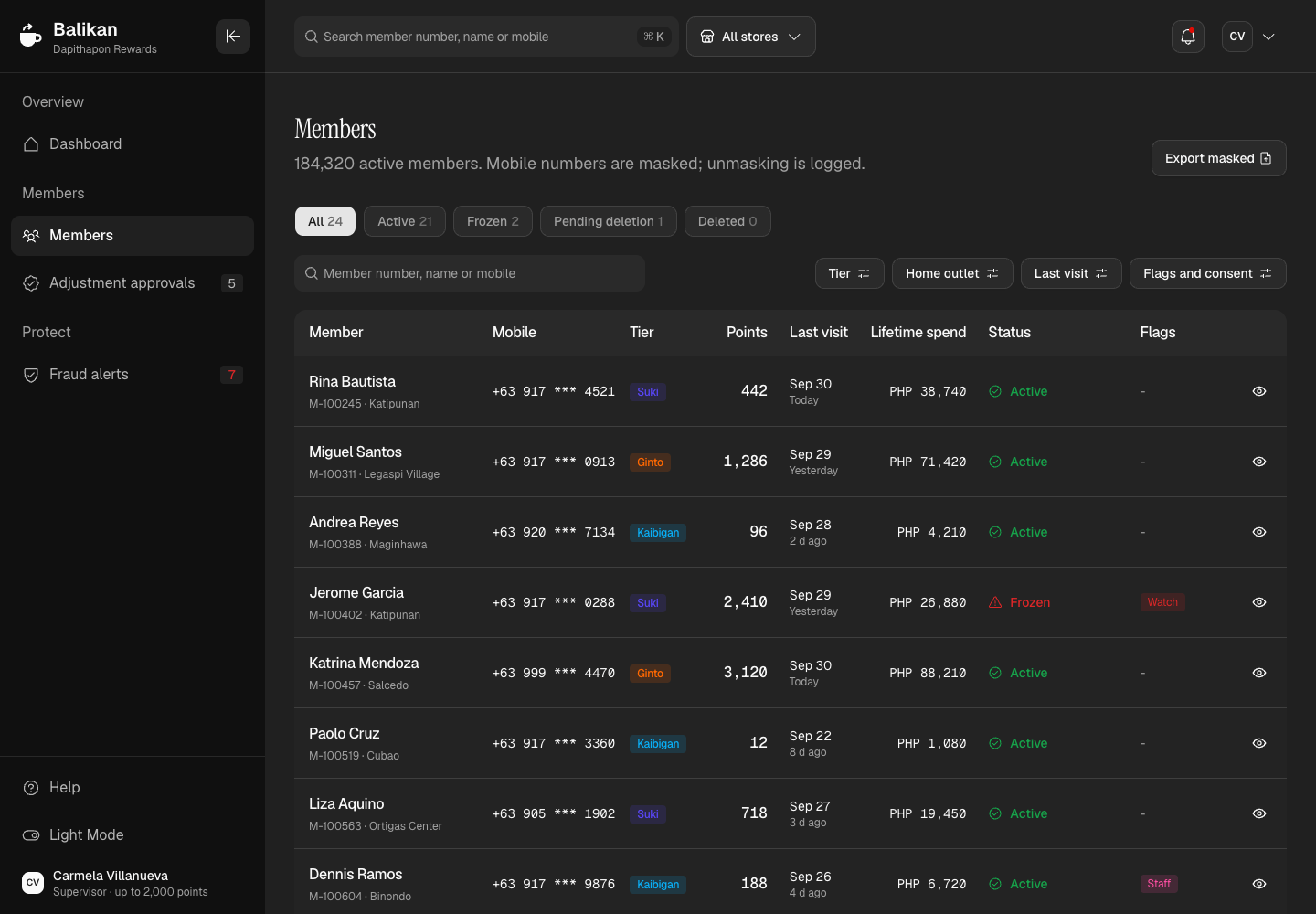Screen dimensions: 1316x914
Task: Open the Flags and consent filter
Action: click(x=1208, y=273)
